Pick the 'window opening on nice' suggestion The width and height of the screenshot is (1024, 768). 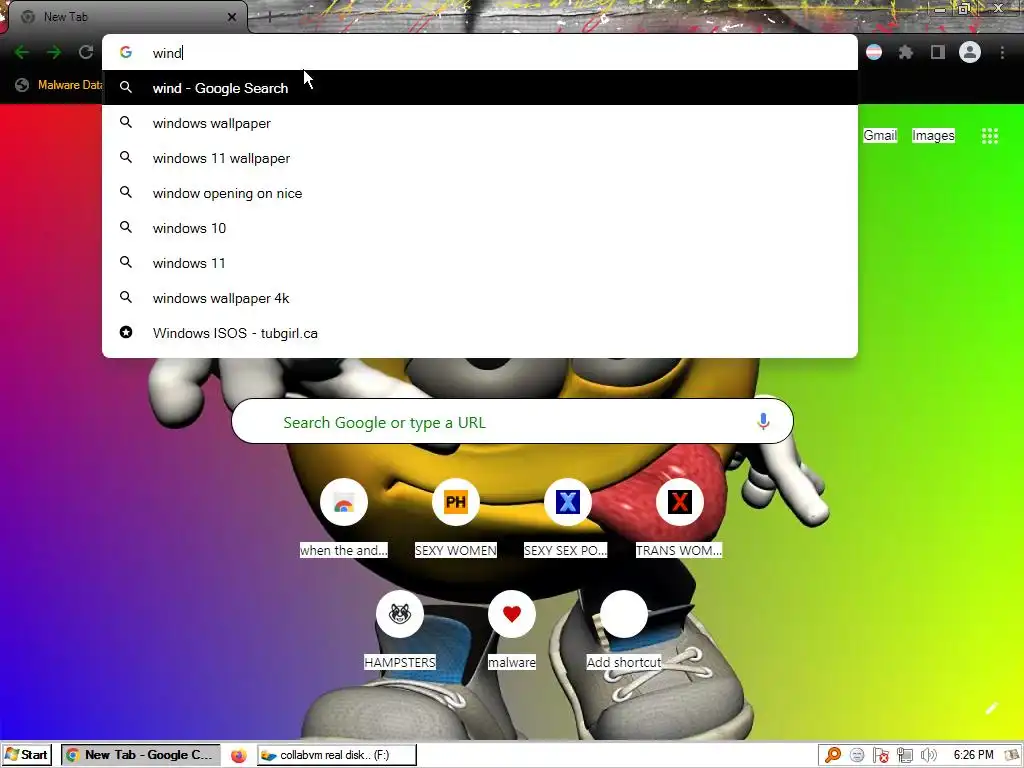tap(479, 193)
